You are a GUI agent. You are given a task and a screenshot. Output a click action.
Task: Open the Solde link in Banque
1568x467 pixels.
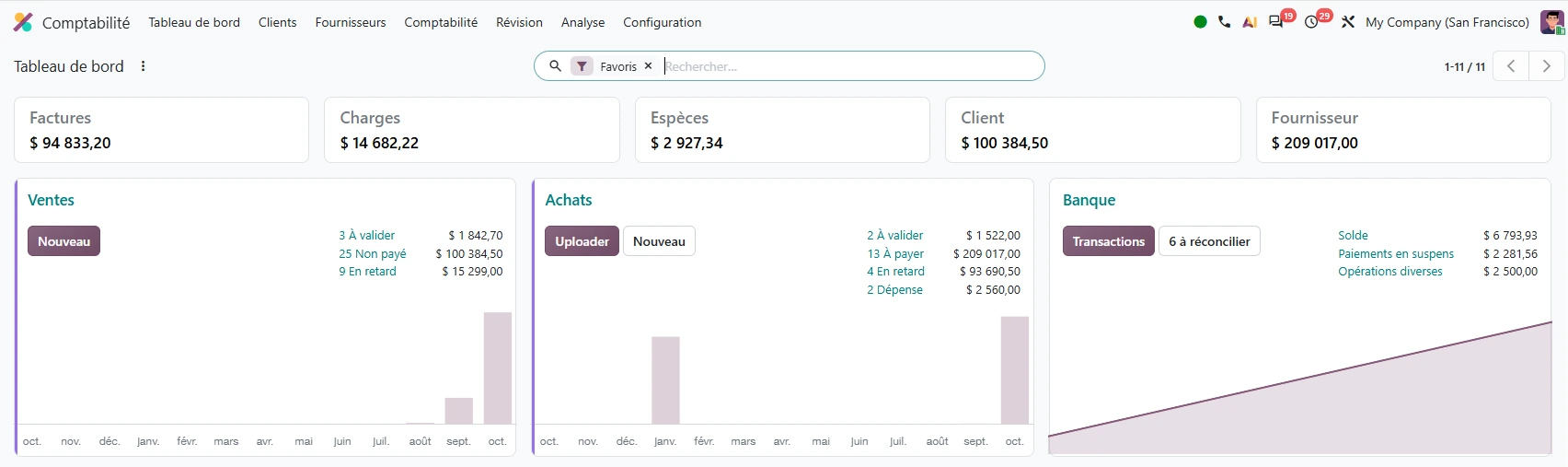pyautogui.click(x=1353, y=236)
